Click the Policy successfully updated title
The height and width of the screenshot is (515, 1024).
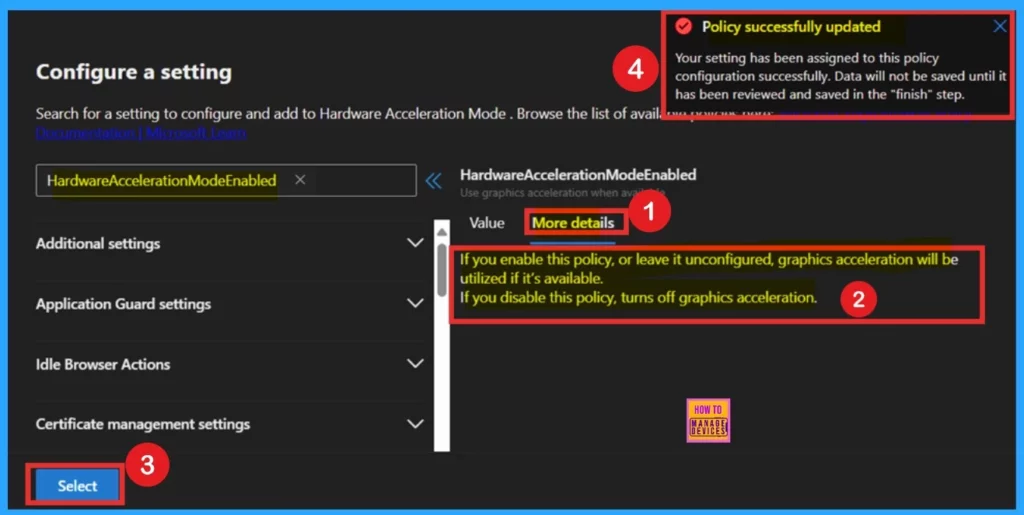pyautogui.click(x=791, y=27)
